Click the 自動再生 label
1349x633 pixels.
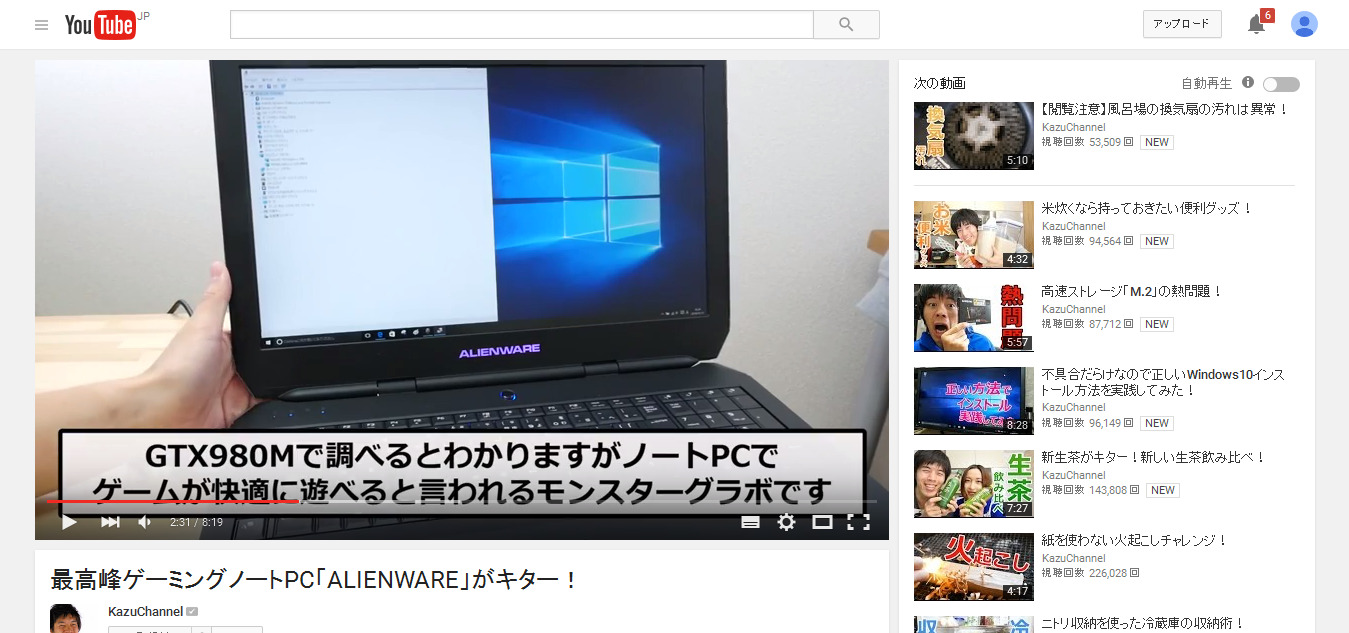1206,83
